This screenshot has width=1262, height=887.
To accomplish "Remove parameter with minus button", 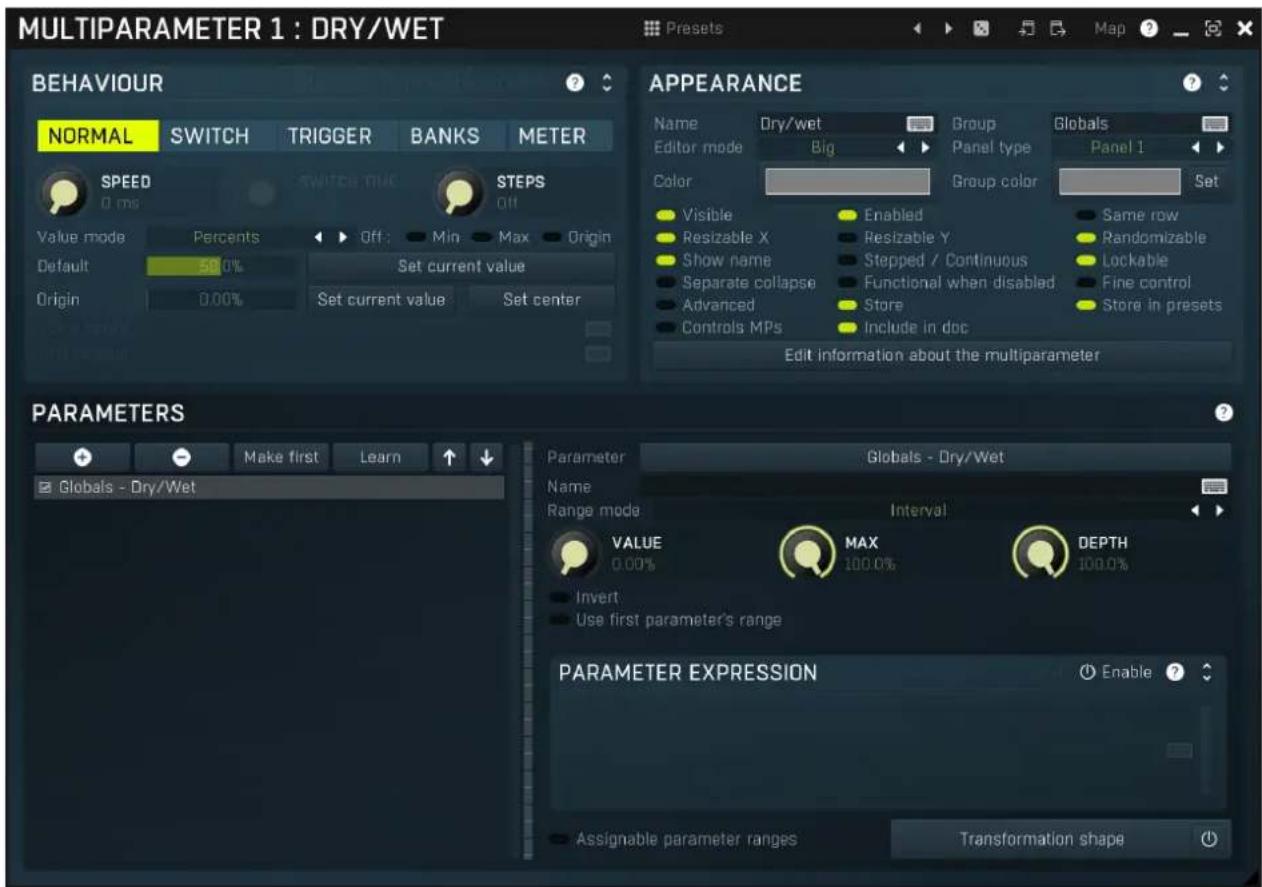I will [x=181, y=457].
